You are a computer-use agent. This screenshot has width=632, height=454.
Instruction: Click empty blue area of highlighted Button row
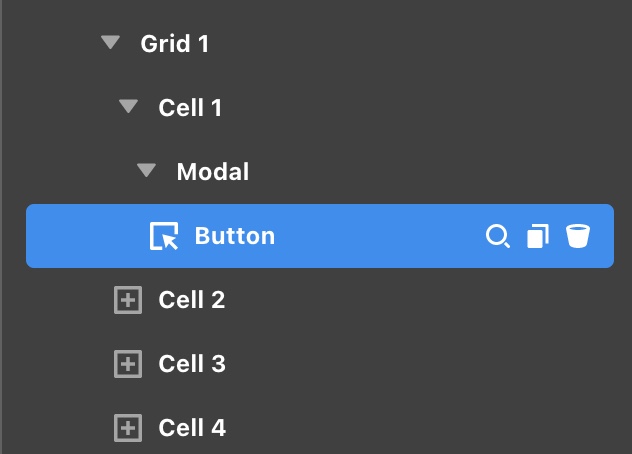point(380,236)
